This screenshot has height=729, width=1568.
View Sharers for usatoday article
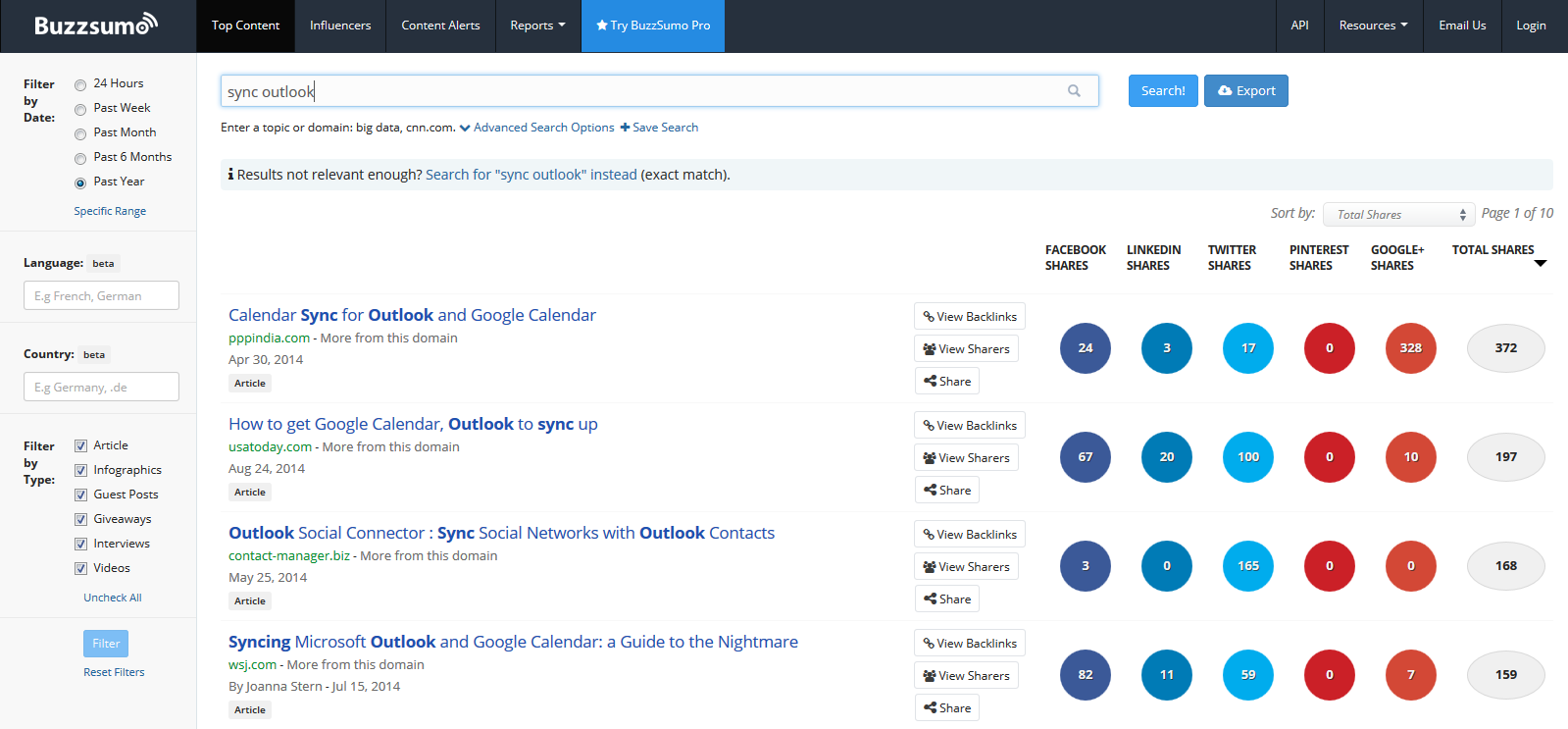[x=966, y=457]
